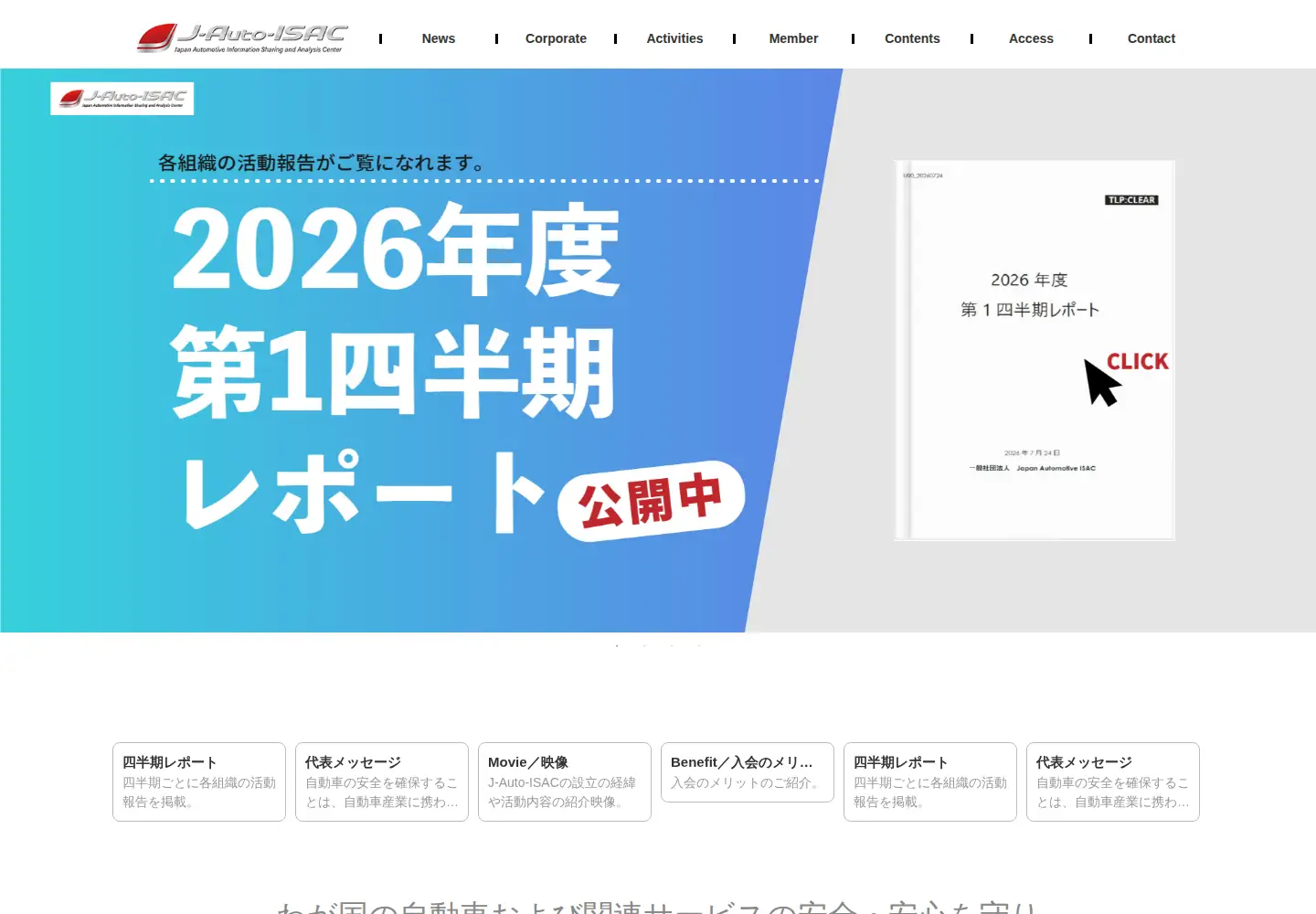This screenshot has width=1316, height=914.
Task: Open the News menu
Action: [439, 38]
